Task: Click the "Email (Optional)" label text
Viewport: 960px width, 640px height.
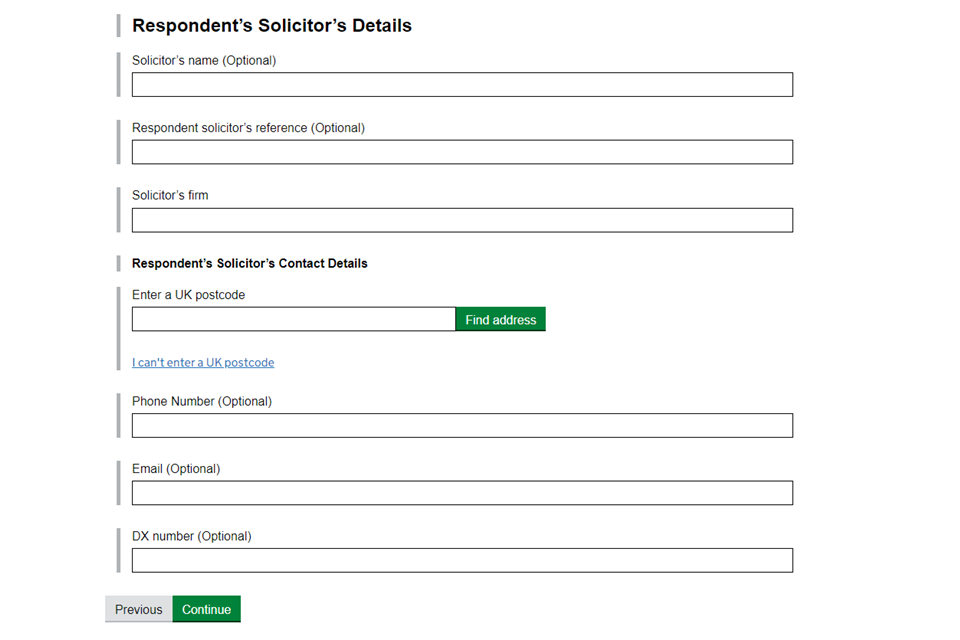Action: 176,468
